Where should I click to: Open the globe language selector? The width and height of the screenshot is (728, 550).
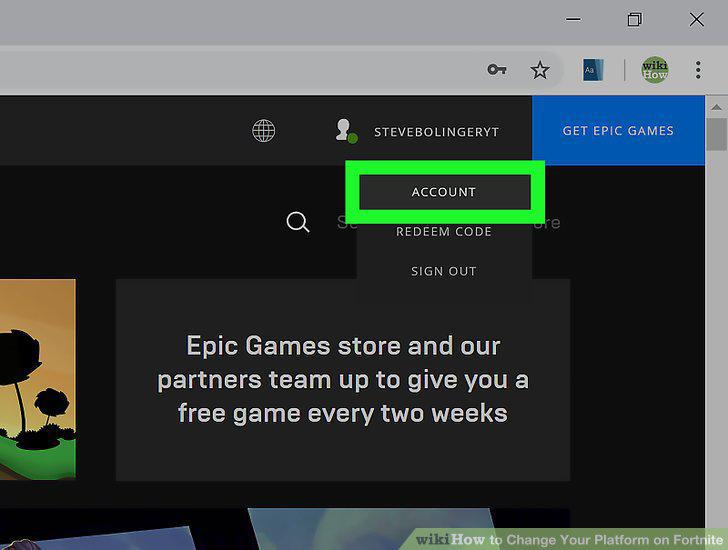coord(263,131)
